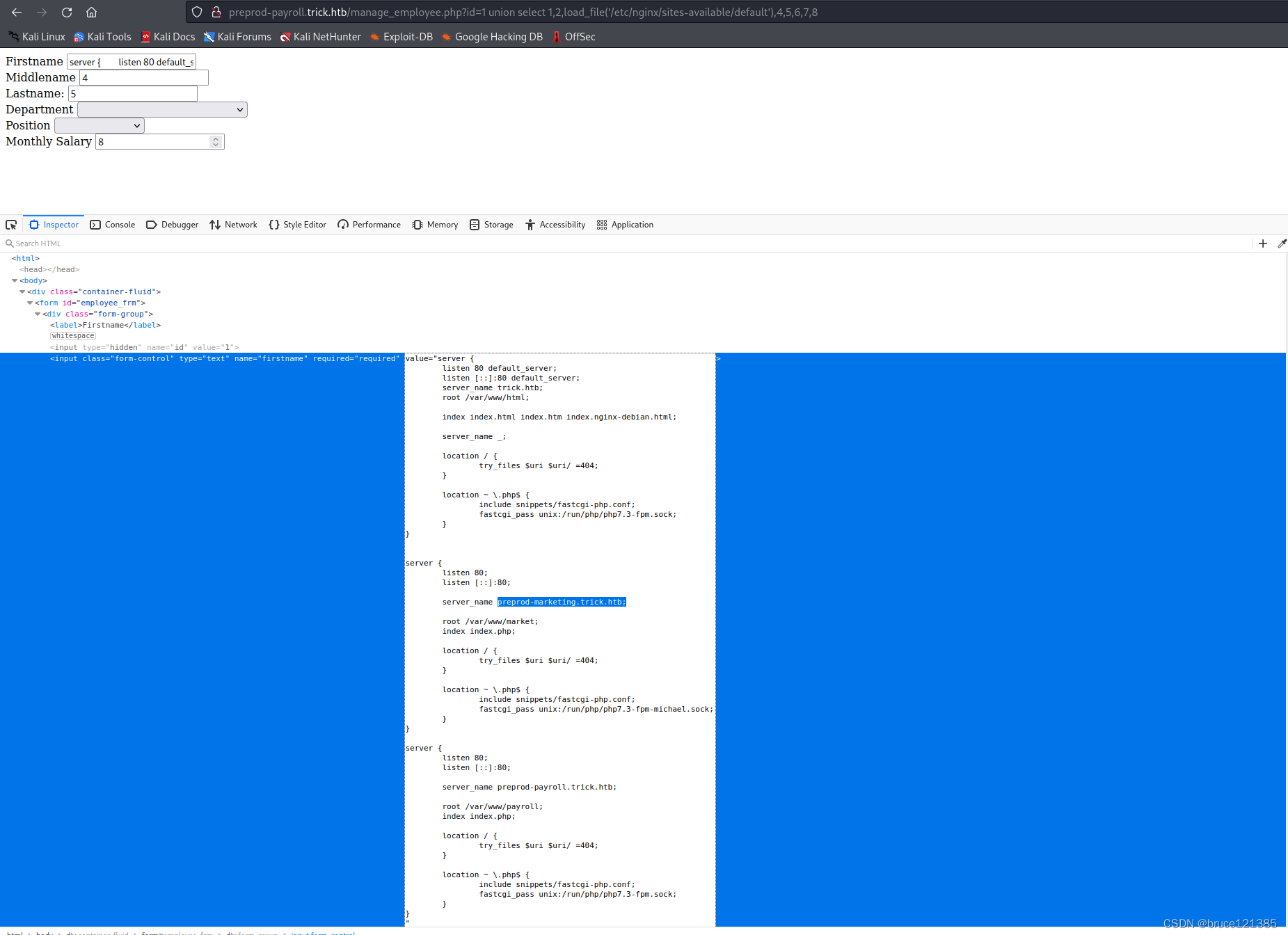Image resolution: width=1288 pixels, height=935 pixels.
Task: Select the head node in markup
Action: pyautogui.click(x=49, y=270)
